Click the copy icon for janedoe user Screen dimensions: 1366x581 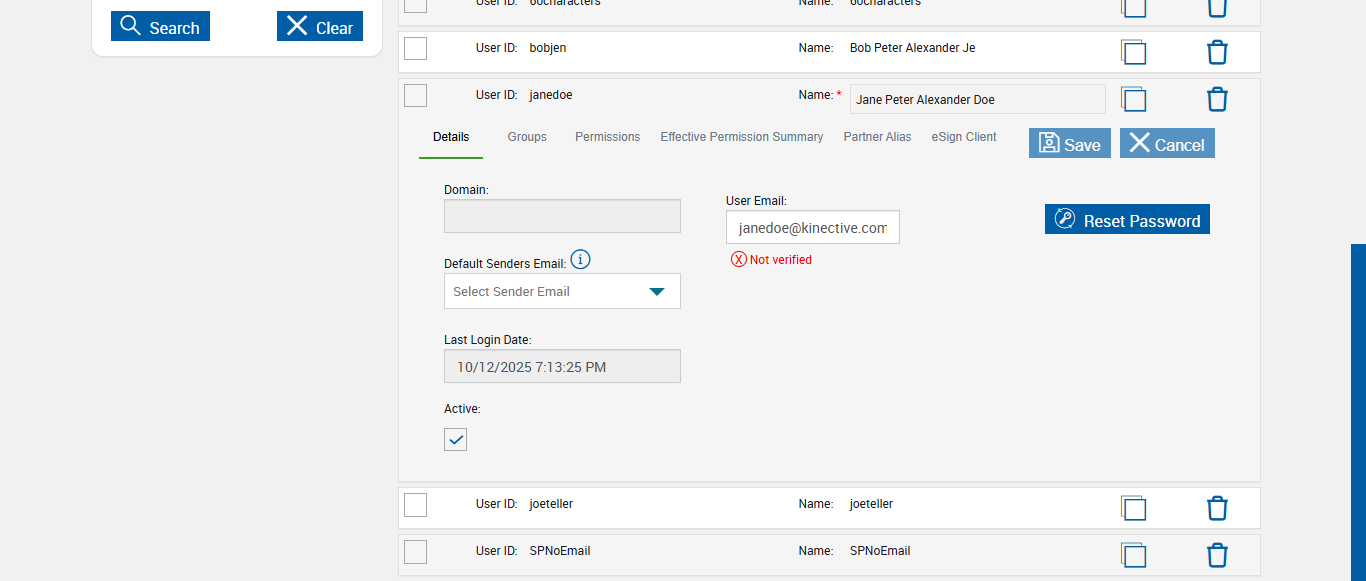click(x=1133, y=99)
